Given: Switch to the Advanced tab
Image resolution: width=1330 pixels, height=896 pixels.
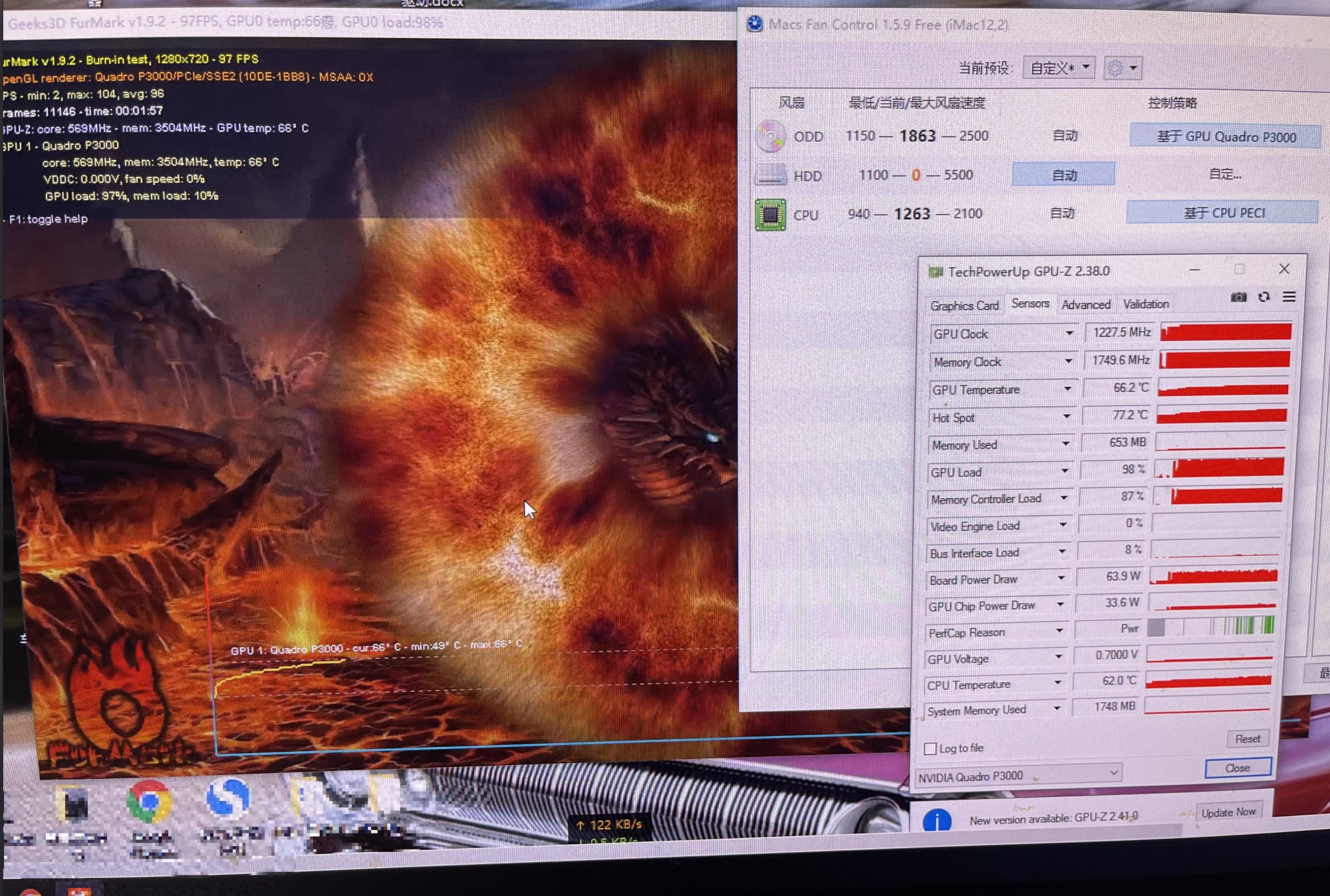Looking at the screenshot, I should 1085,304.
